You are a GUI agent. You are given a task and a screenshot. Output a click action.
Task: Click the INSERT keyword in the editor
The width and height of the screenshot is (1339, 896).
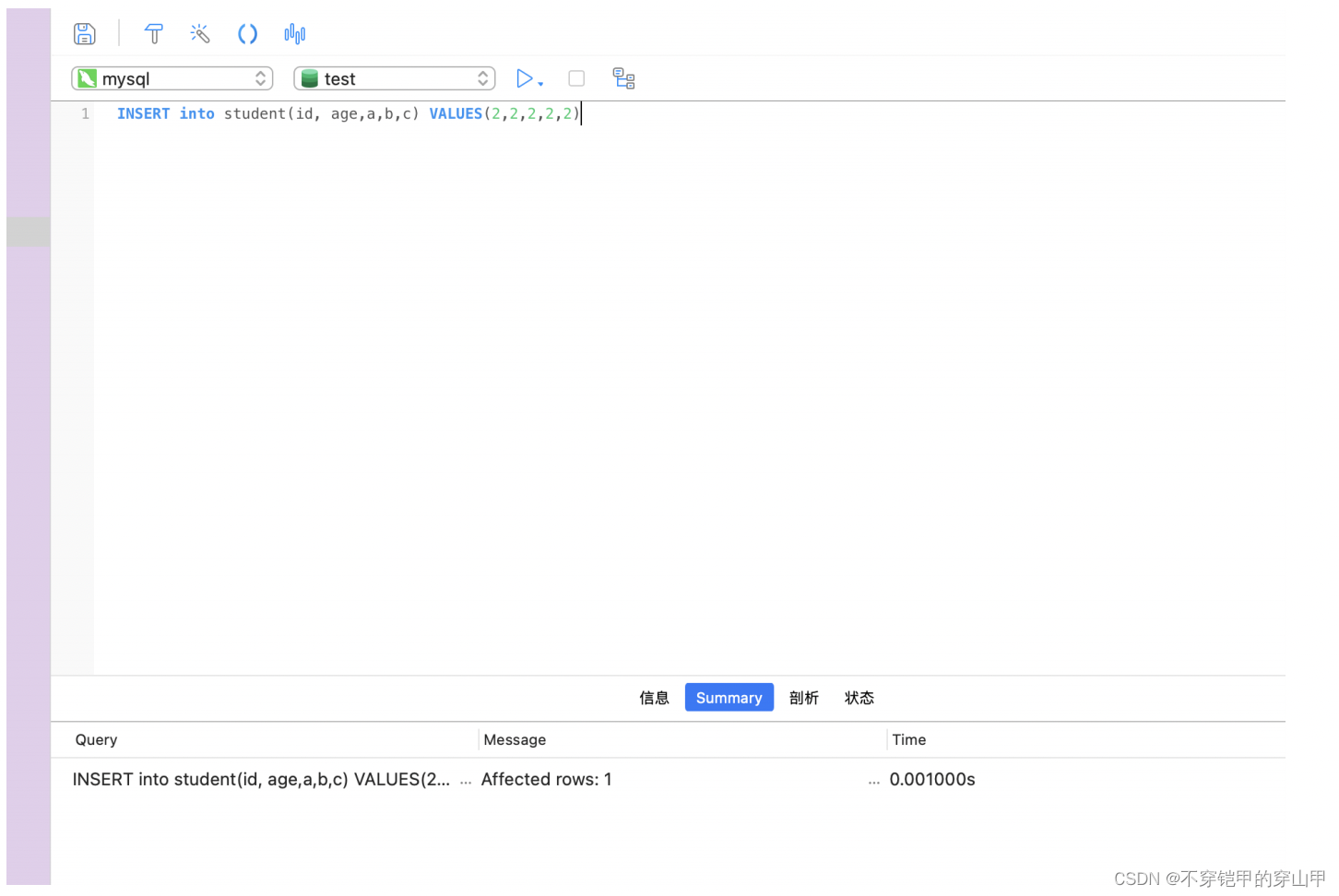point(143,113)
